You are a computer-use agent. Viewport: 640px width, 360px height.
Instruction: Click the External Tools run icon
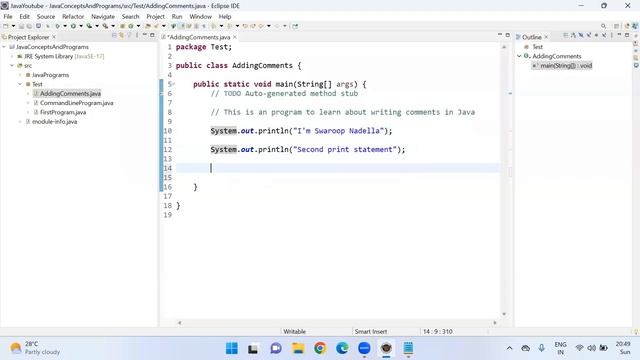click(105, 26)
